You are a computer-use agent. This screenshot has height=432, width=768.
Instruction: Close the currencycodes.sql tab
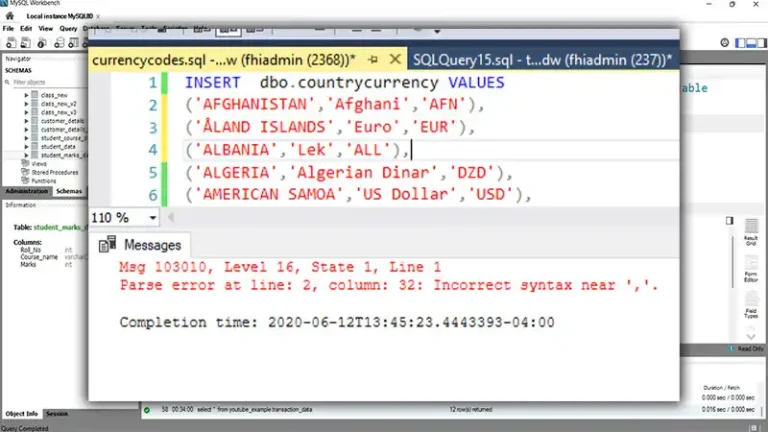[395, 60]
